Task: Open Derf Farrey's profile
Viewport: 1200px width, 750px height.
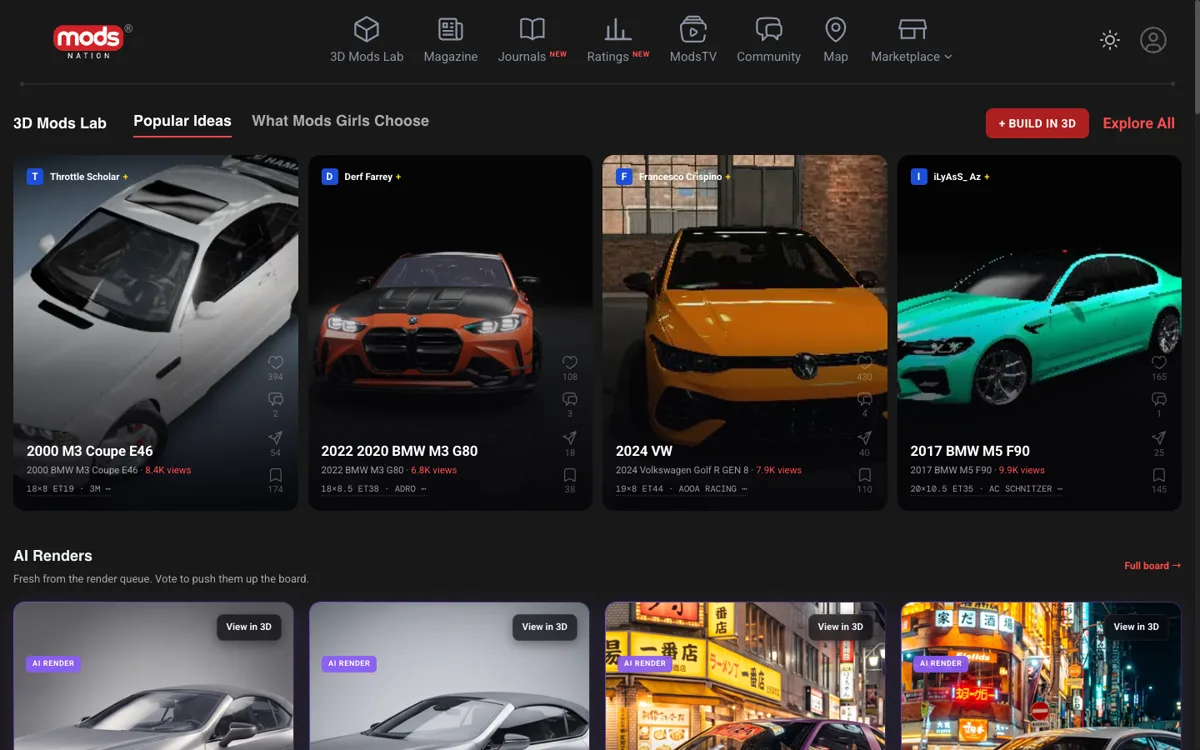Action: click(x=361, y=177)
